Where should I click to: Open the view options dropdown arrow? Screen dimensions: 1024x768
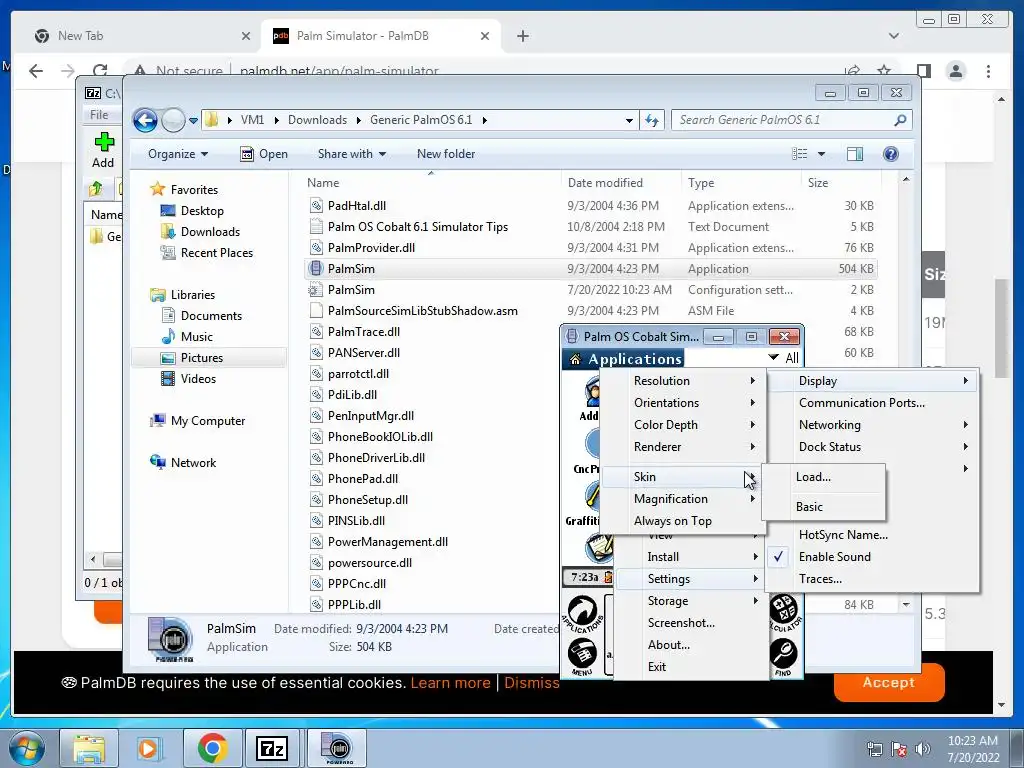point(822,154)
